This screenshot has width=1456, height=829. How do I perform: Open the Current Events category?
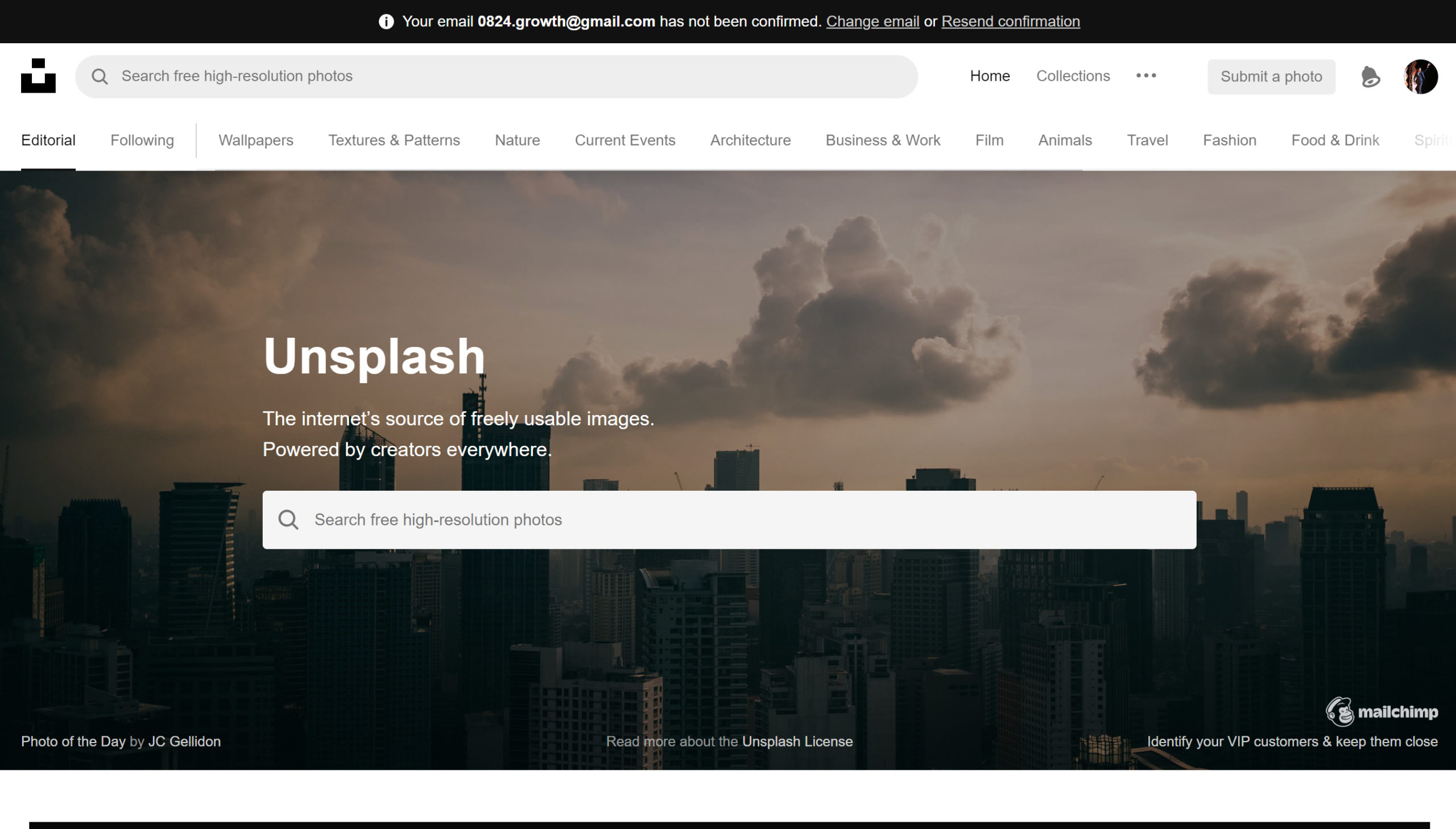pos(624,140)
